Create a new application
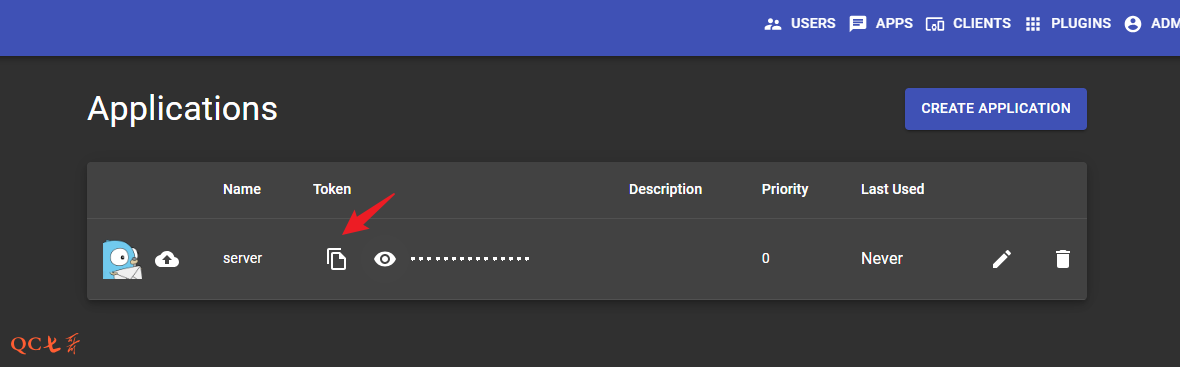This screenshot has width=1180, height=367. click(996, 109)
